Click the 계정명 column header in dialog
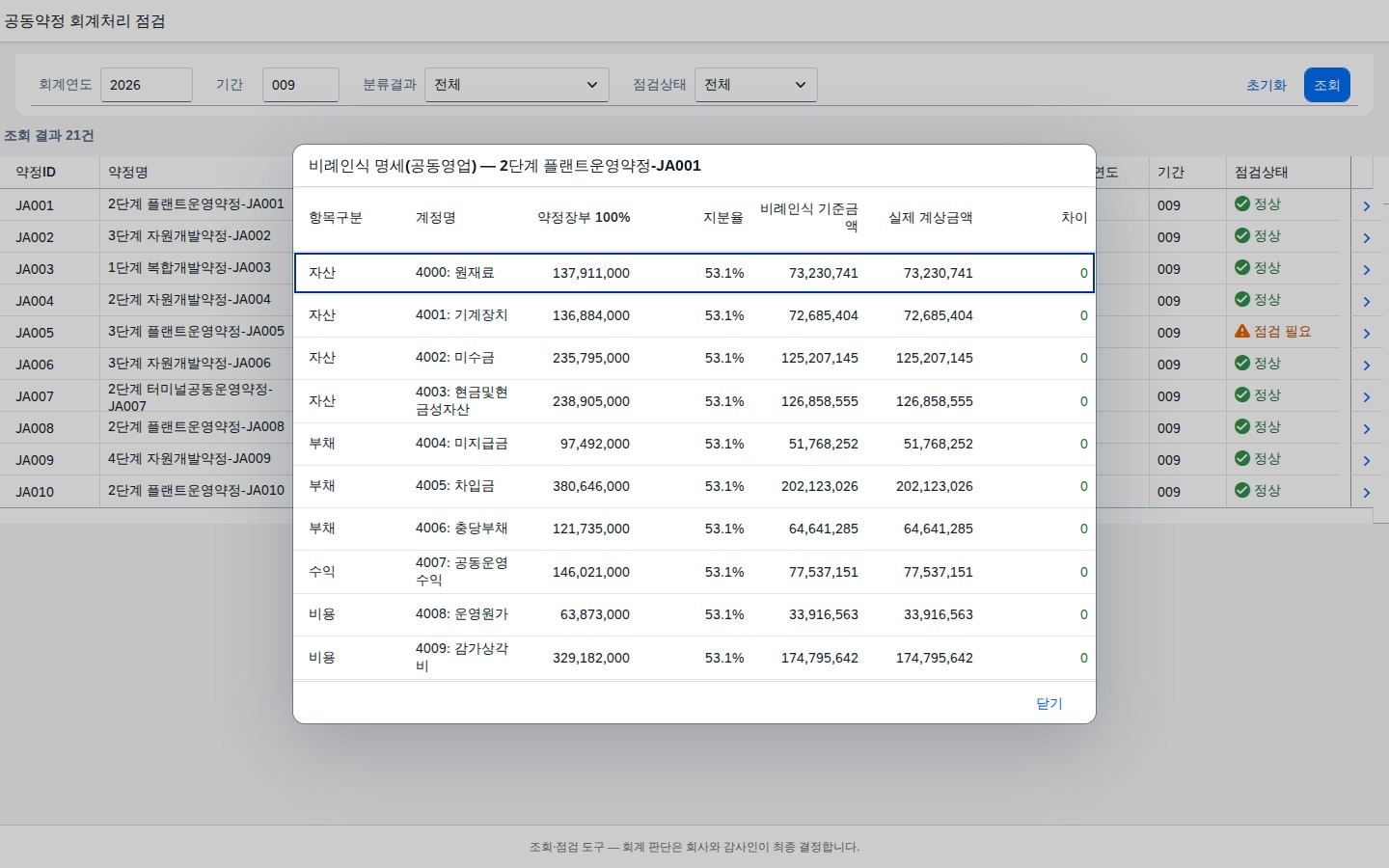The width and height of the screenshot is (1389, 868). click(x=436, y=218)
